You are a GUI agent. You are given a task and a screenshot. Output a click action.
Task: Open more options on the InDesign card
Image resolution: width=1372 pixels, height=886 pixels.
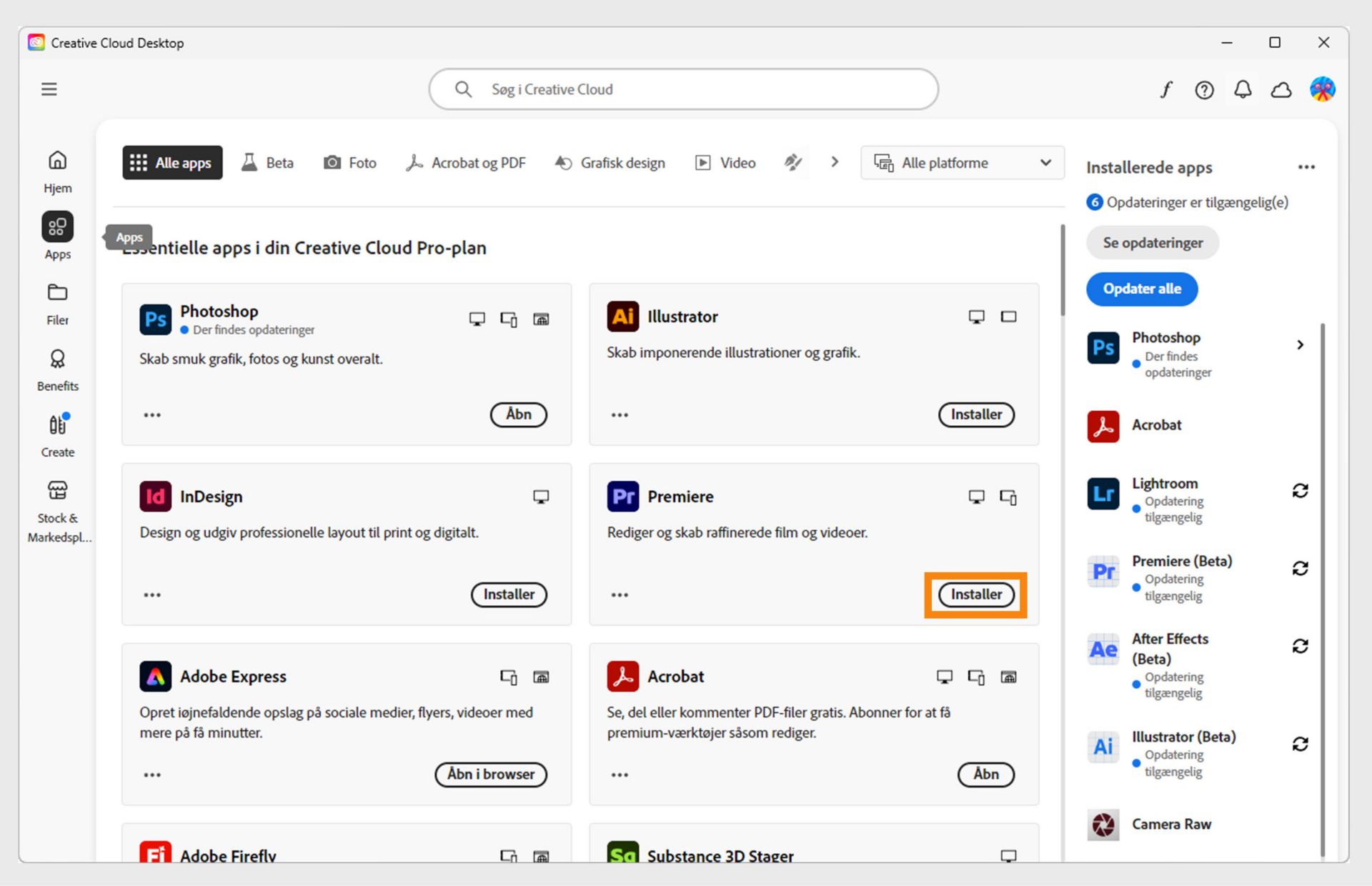click(x=152, y=595)
